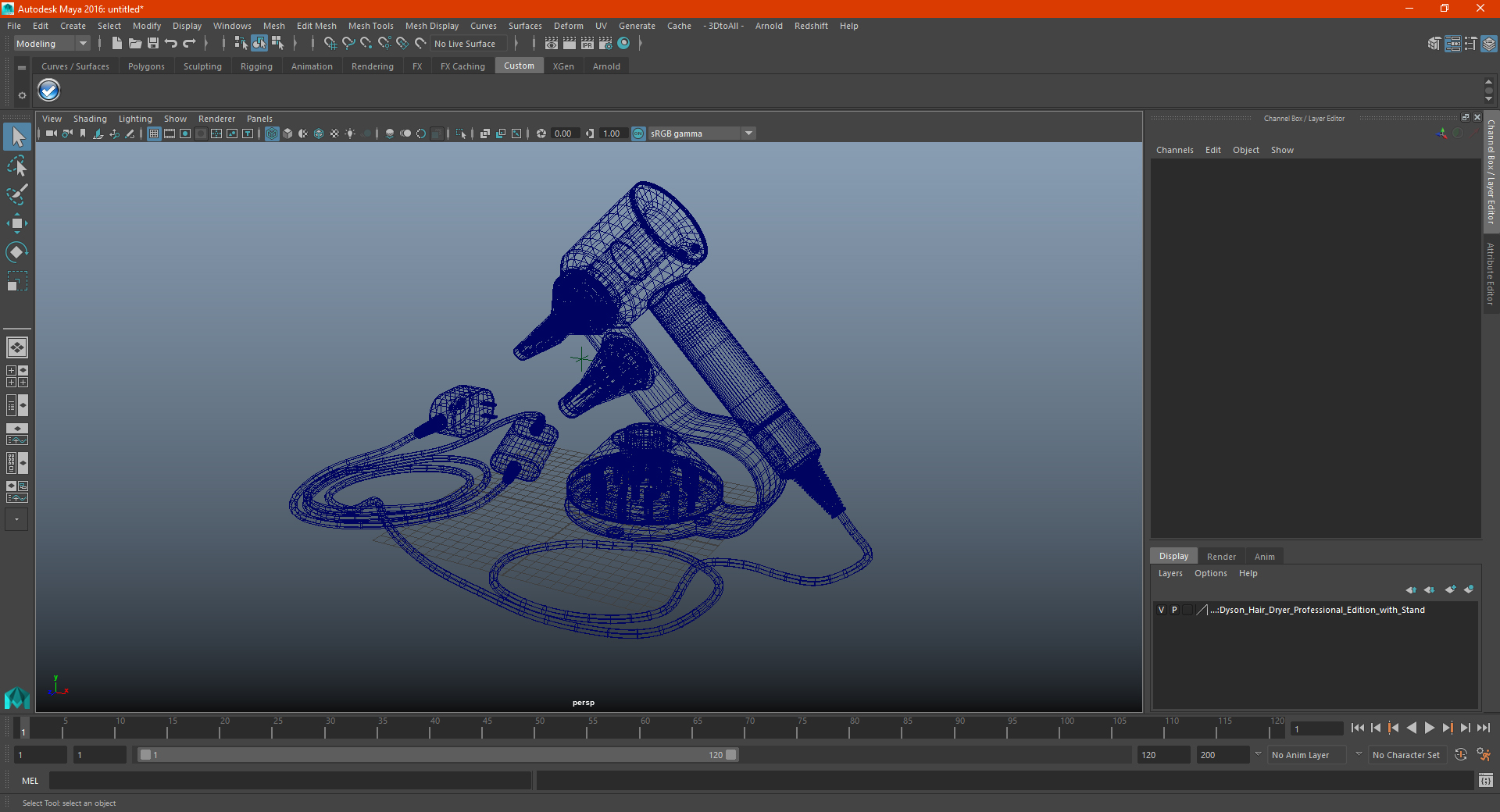
Task: Open viewport Shading menu
Action: pos(90,119)
